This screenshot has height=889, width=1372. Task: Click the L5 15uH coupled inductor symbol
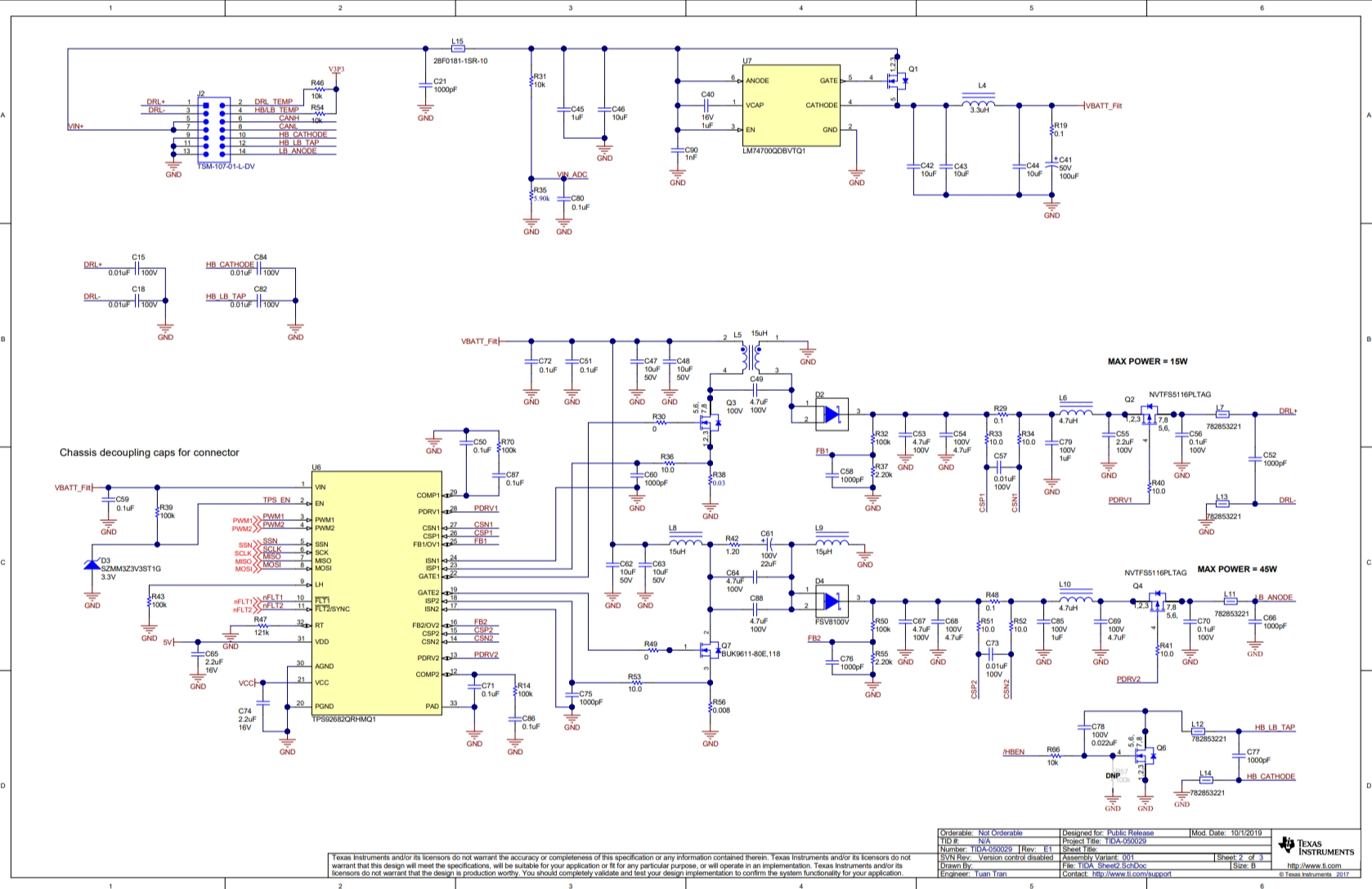pyautogui.click(x=751, y=357)
